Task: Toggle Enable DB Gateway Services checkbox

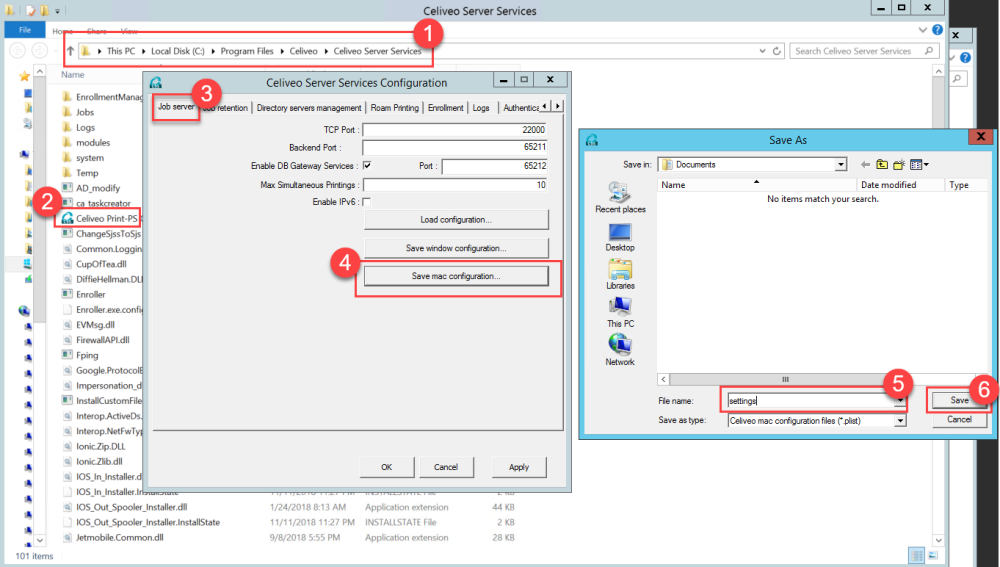Action: pyautogui.click(x=367, y=165)
